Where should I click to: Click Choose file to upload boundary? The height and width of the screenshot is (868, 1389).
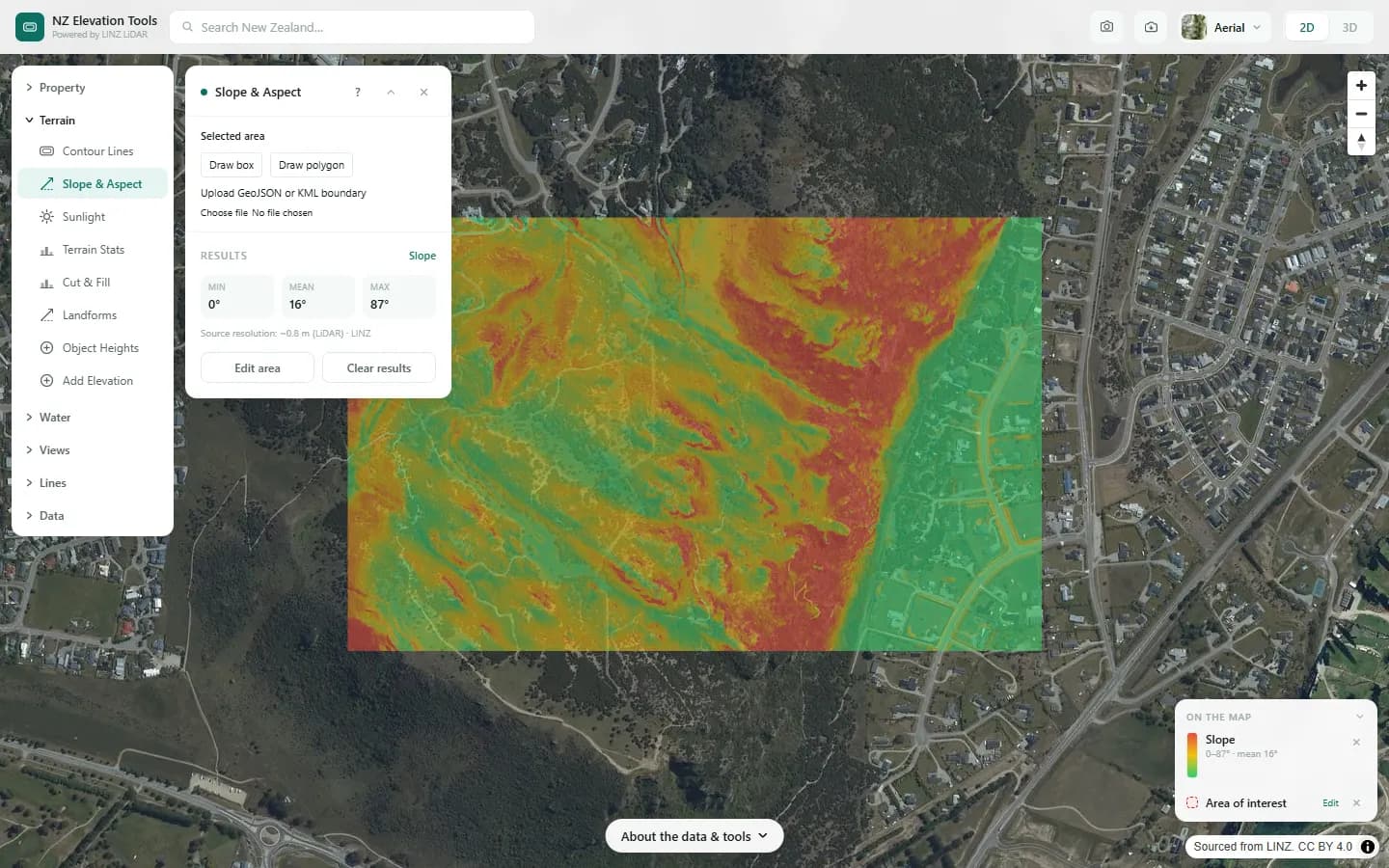pos(224,213)
